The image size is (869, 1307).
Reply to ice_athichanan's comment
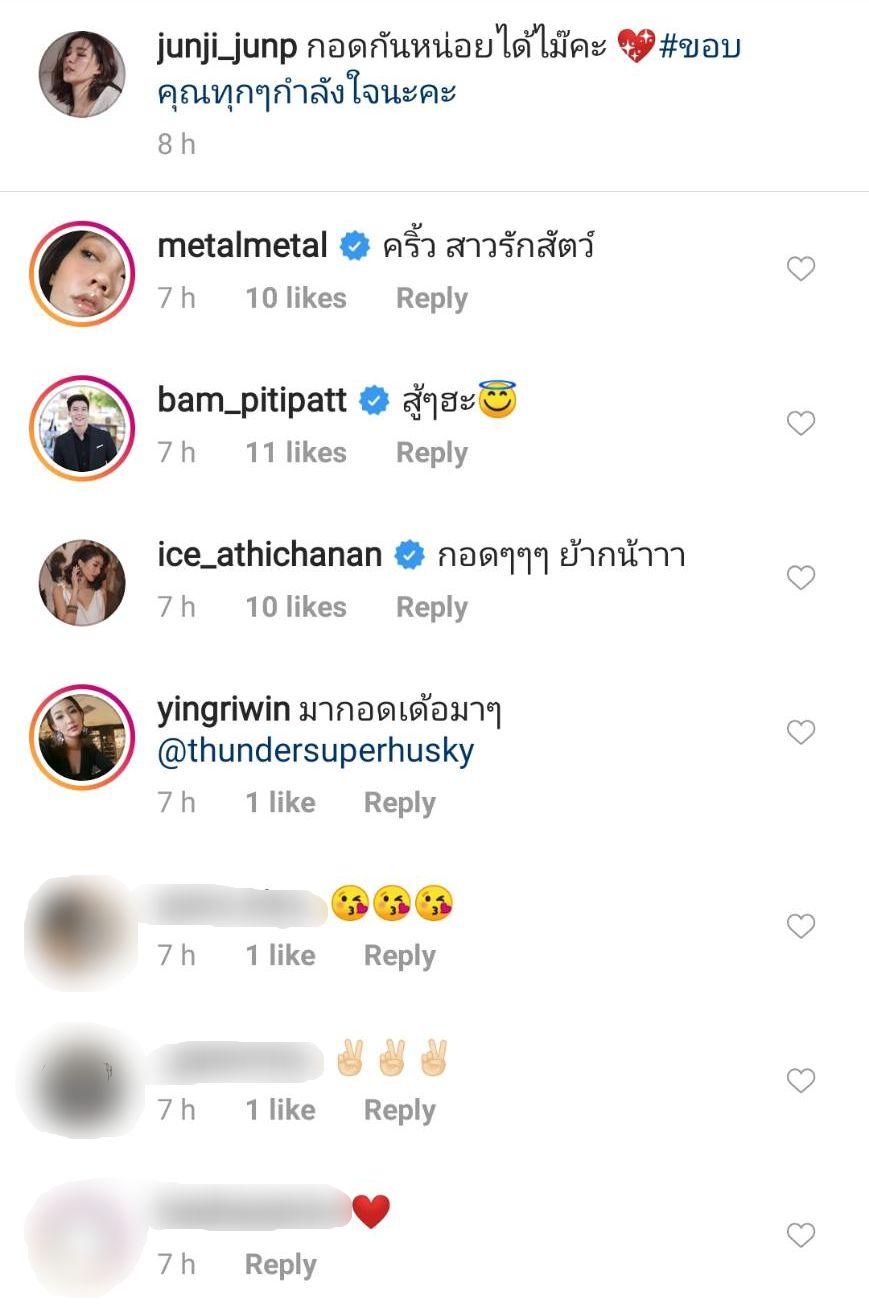(x=431, y=607)
